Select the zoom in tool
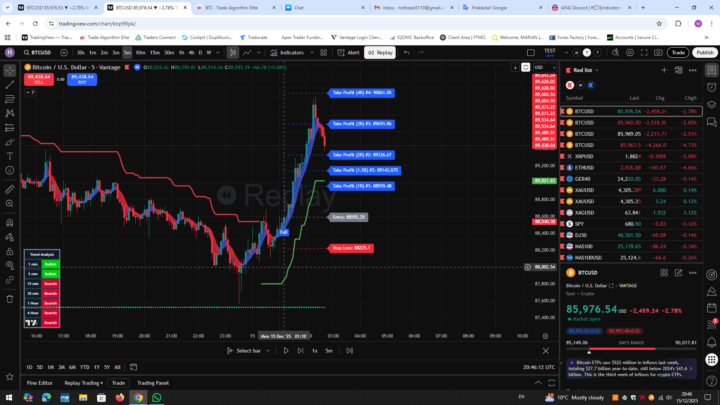720x405 pixels. pyautogui.click(x=10, y=203)
